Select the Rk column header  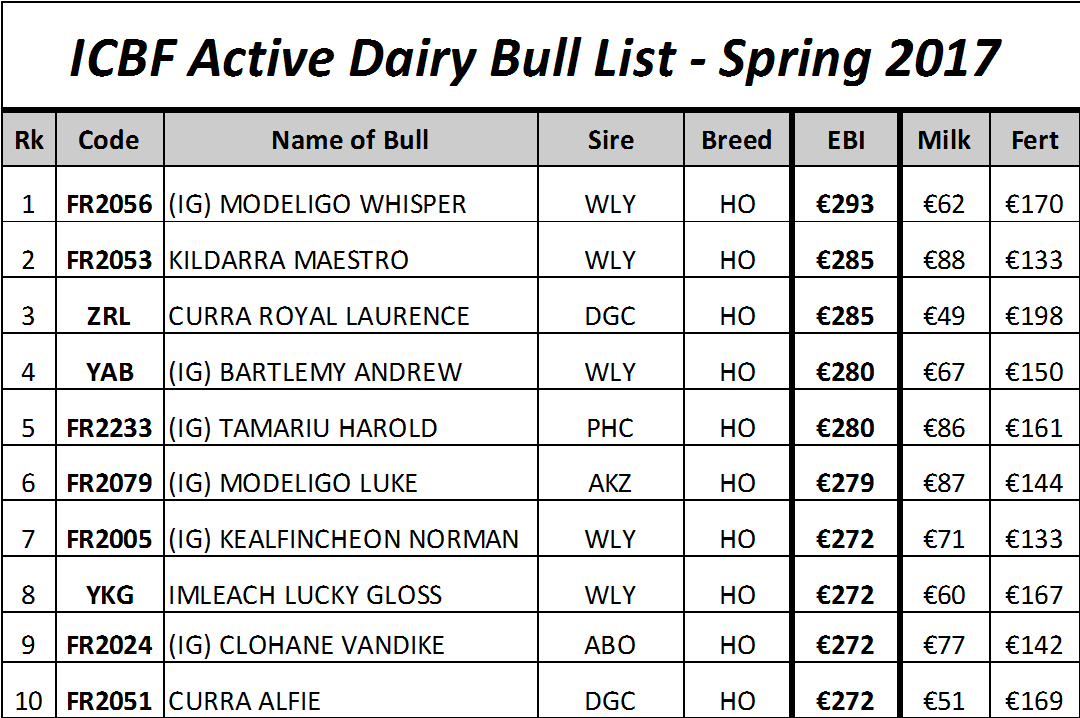click(x=28, y=140)
